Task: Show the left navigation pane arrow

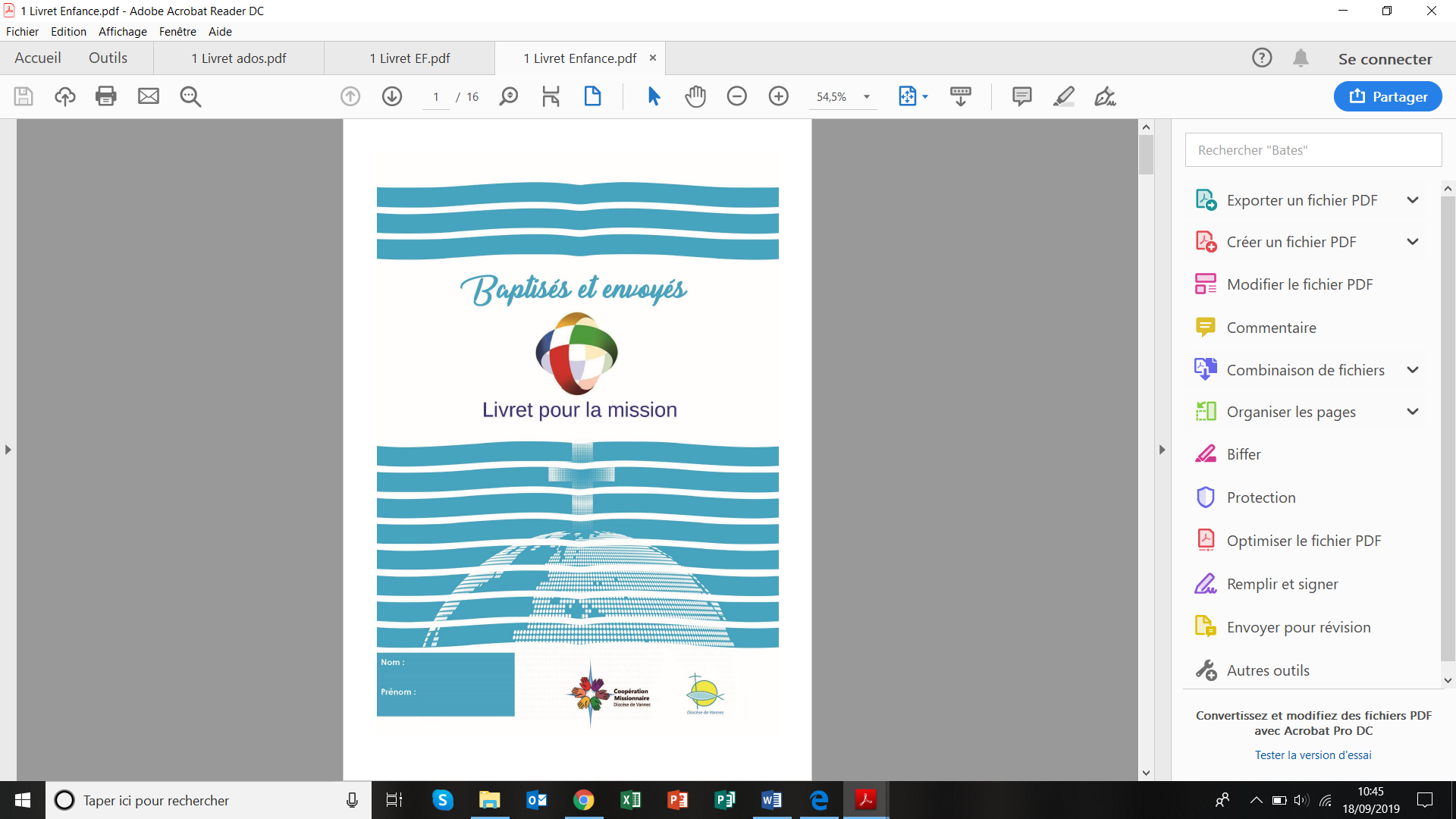Action: coord(8,450)
